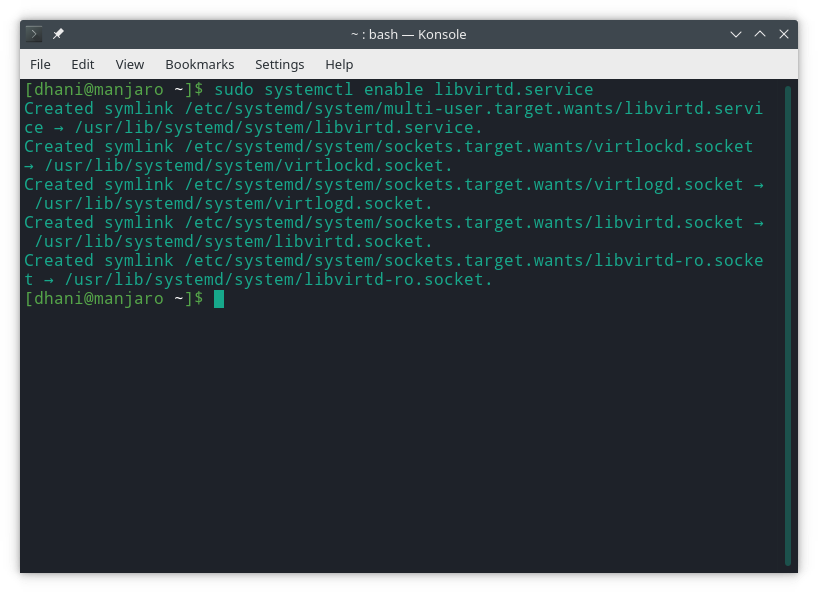Image resolution: width=818 pixels, height=593 pixels.
Task: Click the '/usr/lib/systemd/system/libvirtd.service.' path text
Action: [x=279, y=127]
